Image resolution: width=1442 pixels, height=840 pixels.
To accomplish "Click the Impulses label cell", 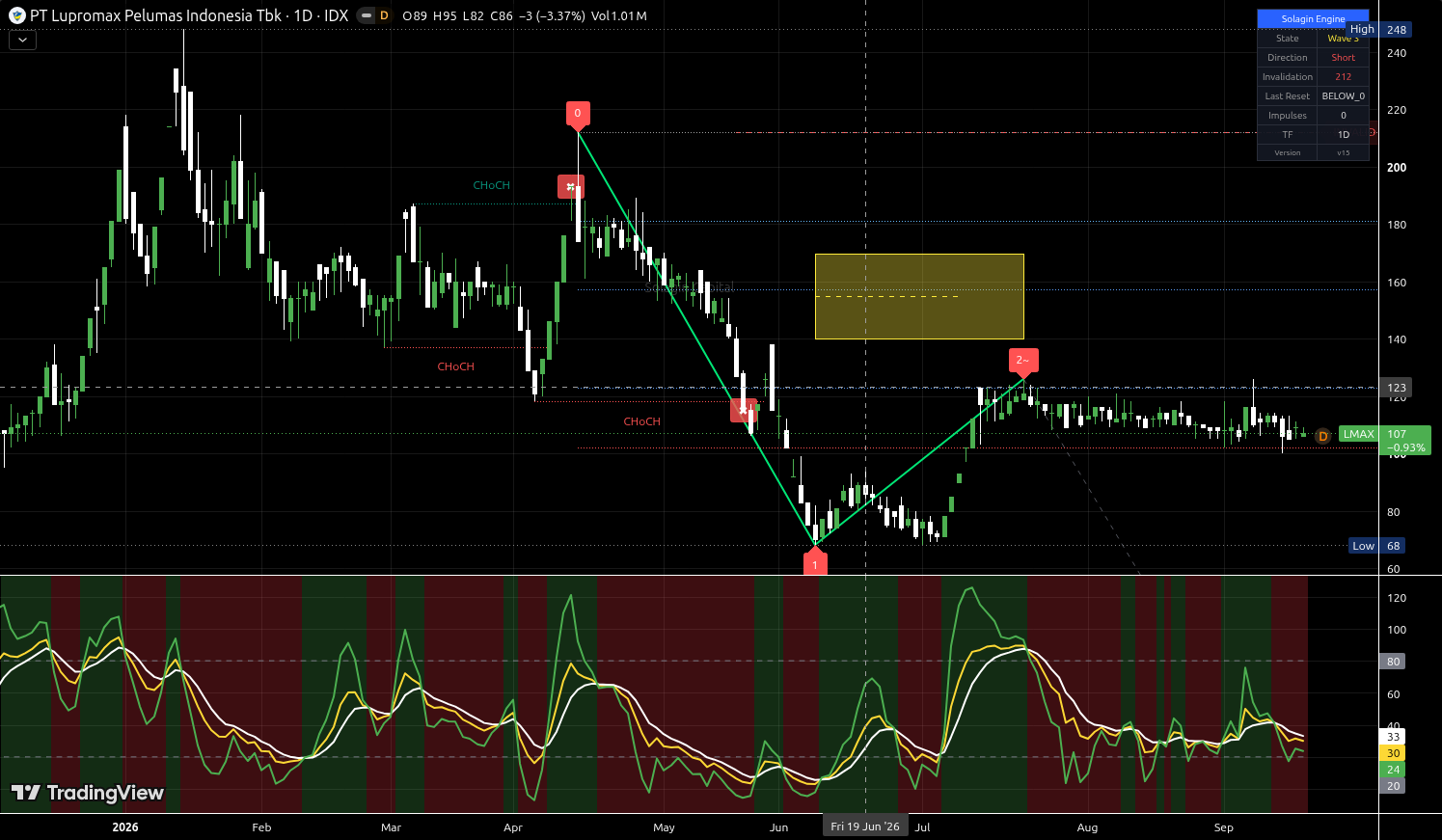I will point(1287,116).
